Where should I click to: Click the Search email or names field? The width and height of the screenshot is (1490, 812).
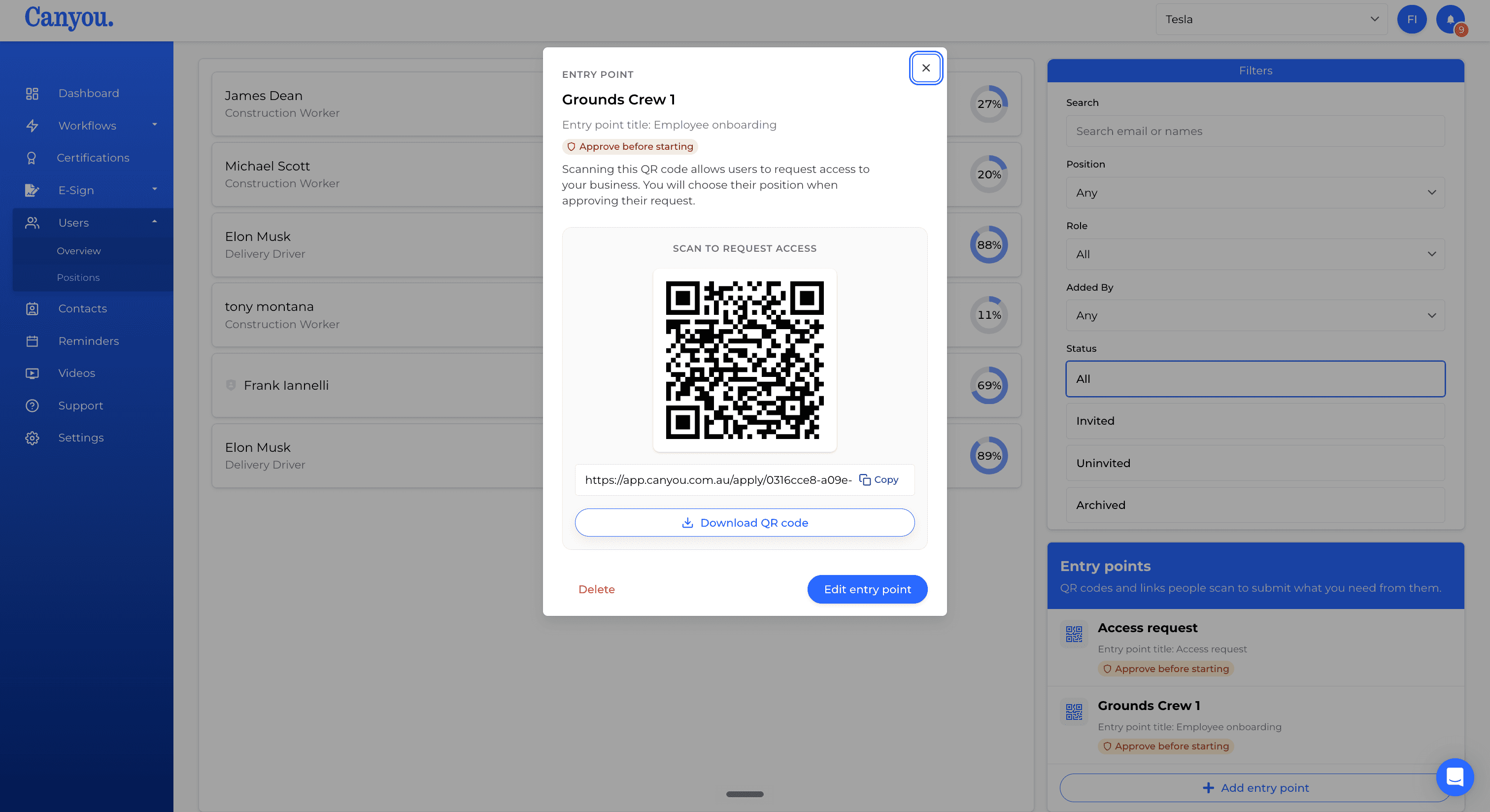point(1254,131)
